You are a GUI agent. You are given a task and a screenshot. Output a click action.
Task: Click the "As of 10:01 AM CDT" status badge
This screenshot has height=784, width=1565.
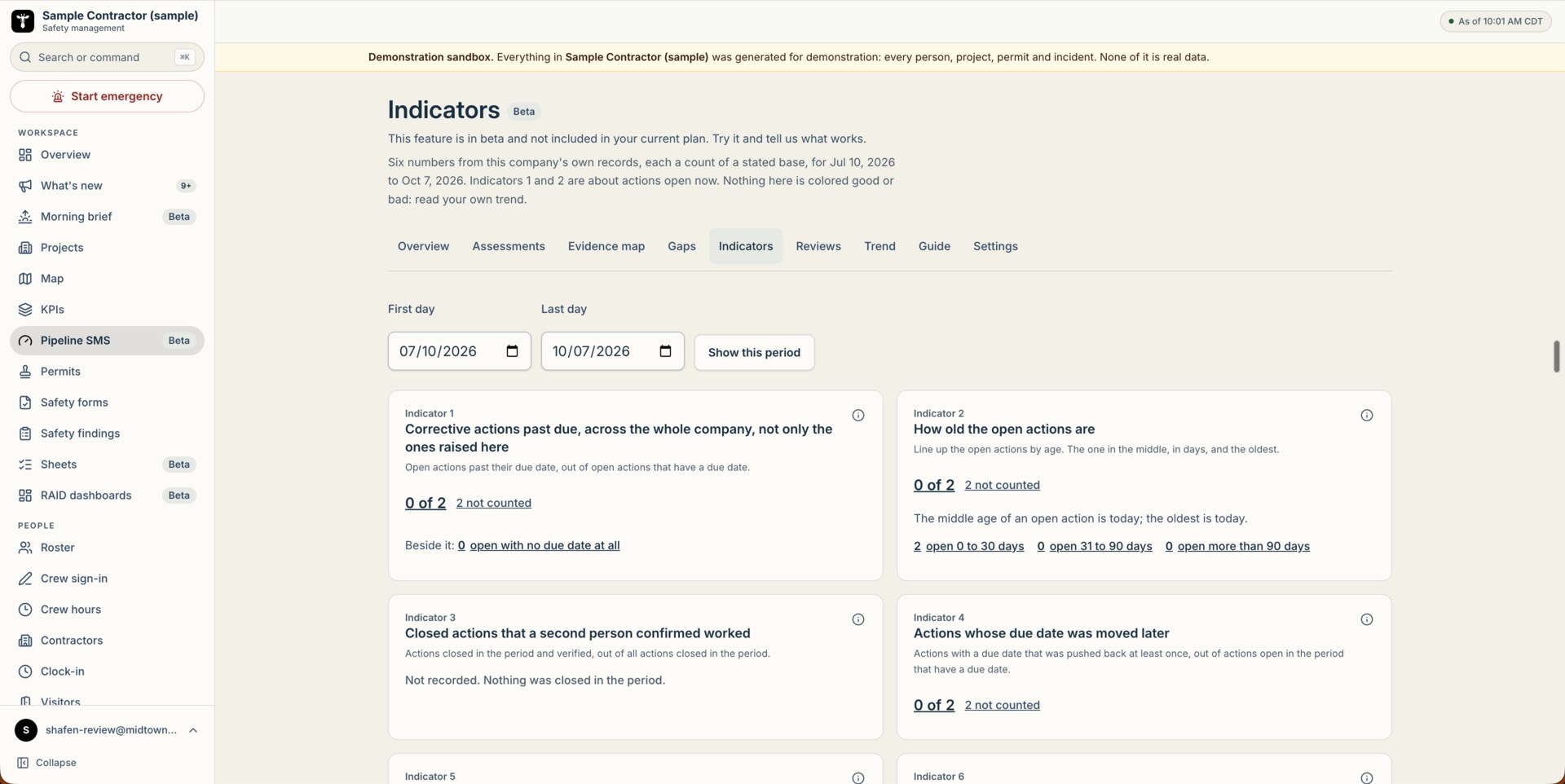[1496, 21]
